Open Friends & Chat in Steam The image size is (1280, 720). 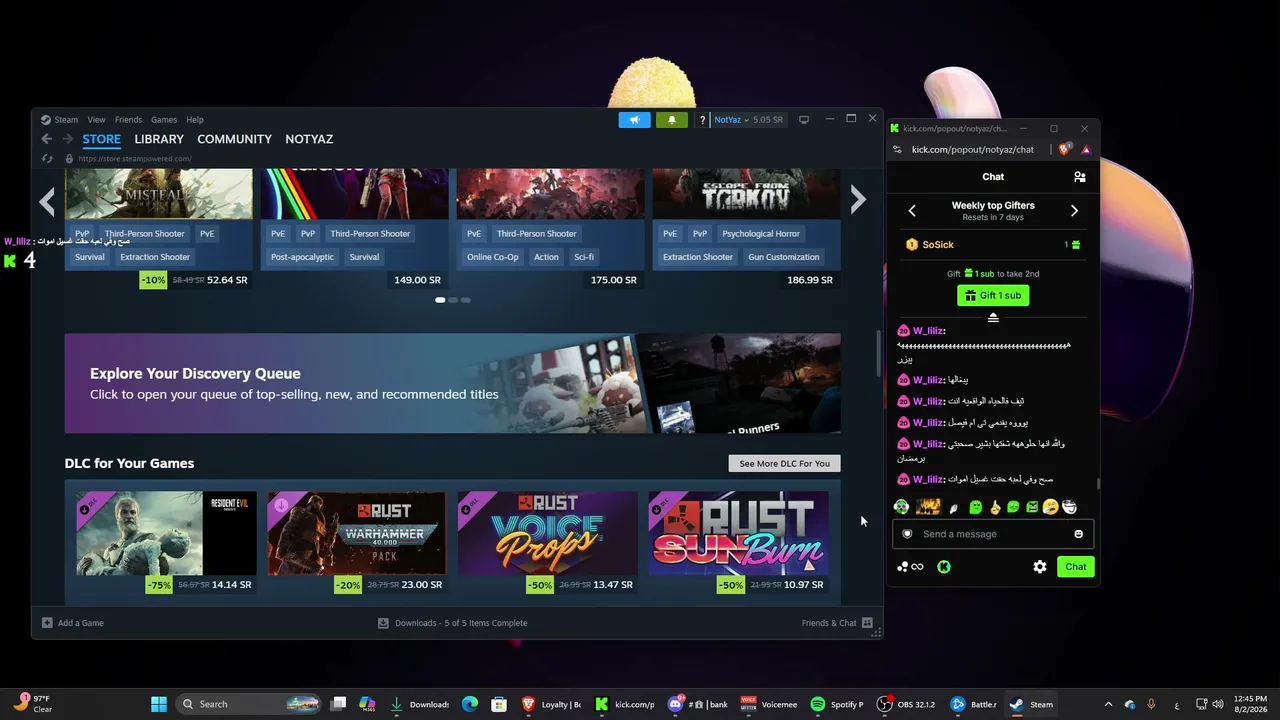point(836,623)
